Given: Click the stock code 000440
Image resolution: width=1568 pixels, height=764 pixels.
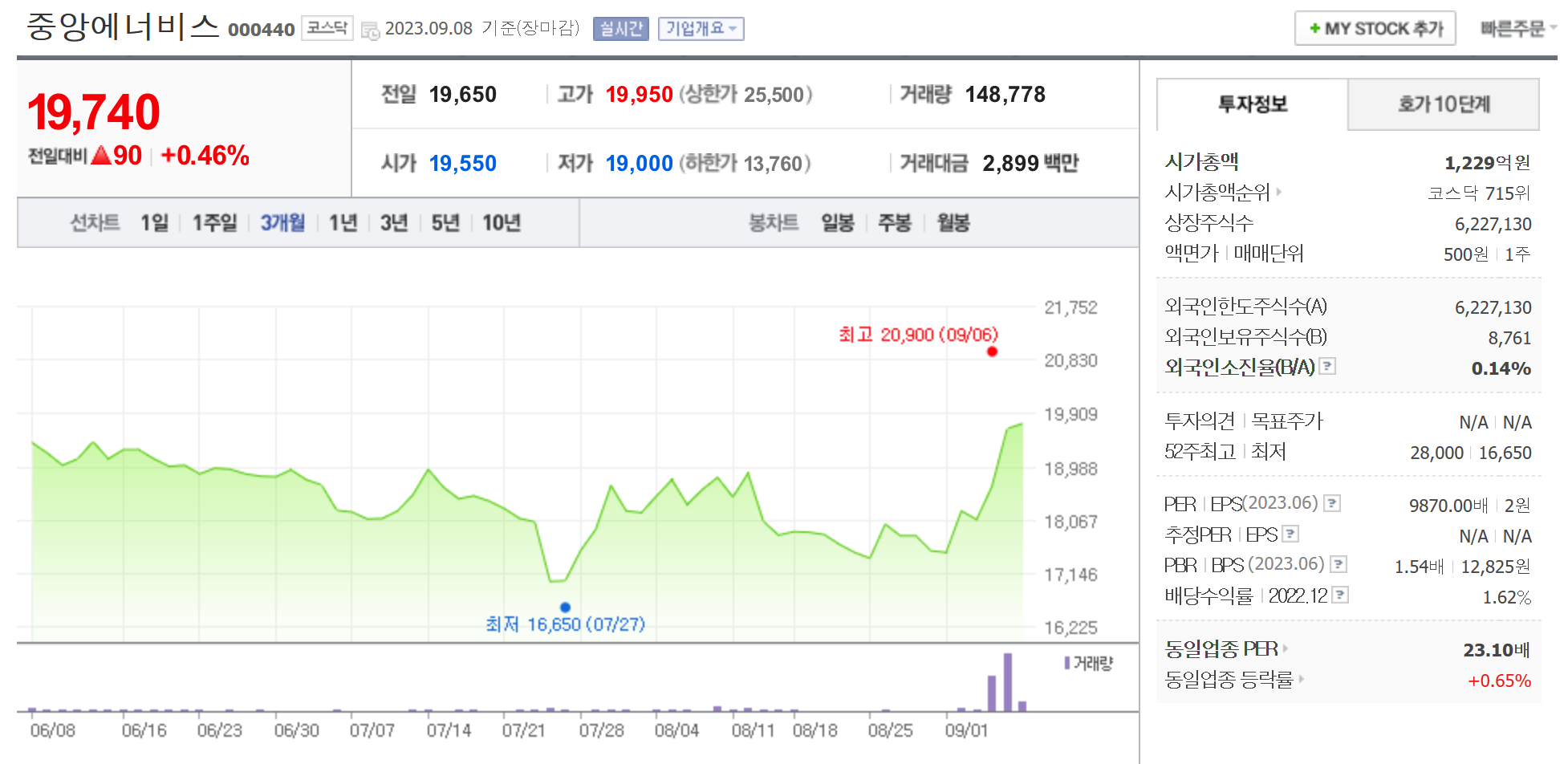Looking at the screenshot, I should coord(262,30).
